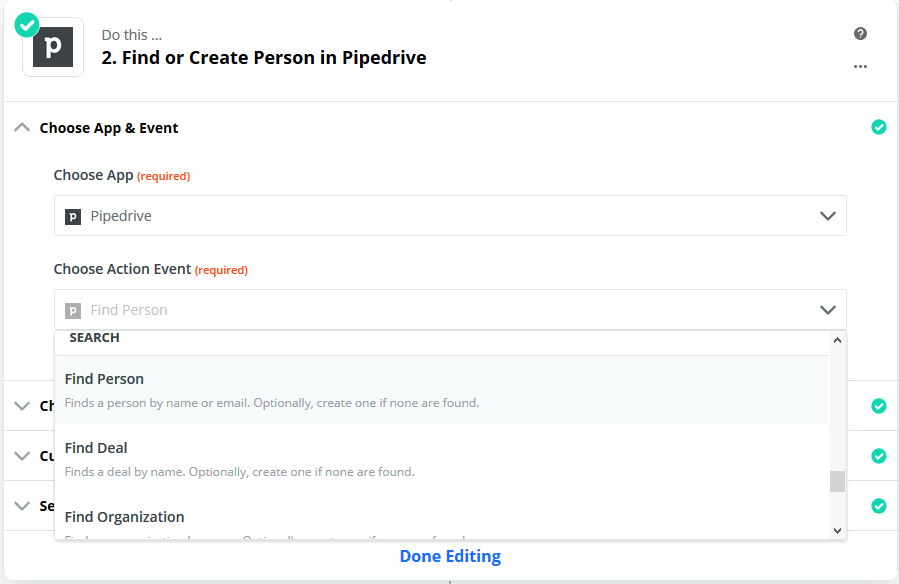Expand the section starting with 'Cu'

click(22, 456)
